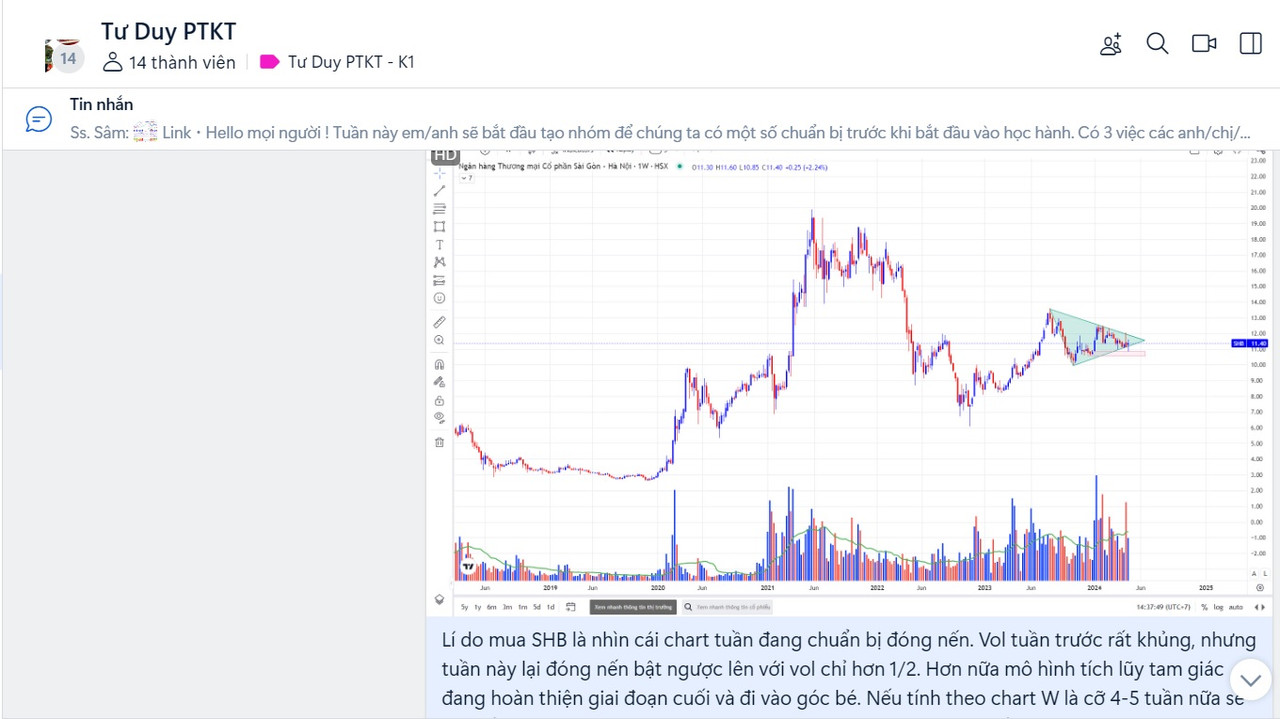
Task: Select the trend line tool in the chart
Action: [x=439, y=191]
